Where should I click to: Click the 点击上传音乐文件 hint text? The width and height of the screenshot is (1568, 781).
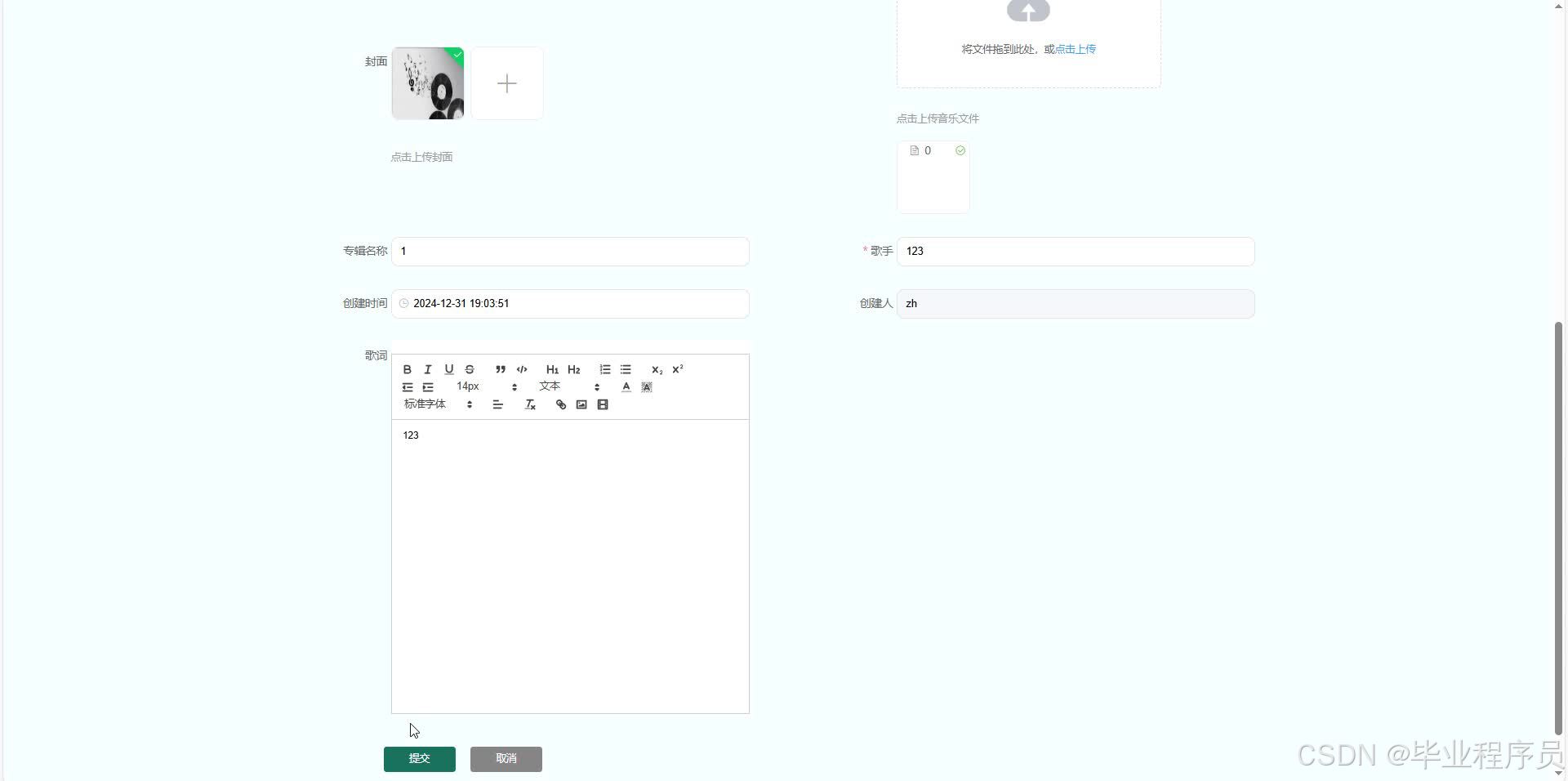(x=938, y=118)
